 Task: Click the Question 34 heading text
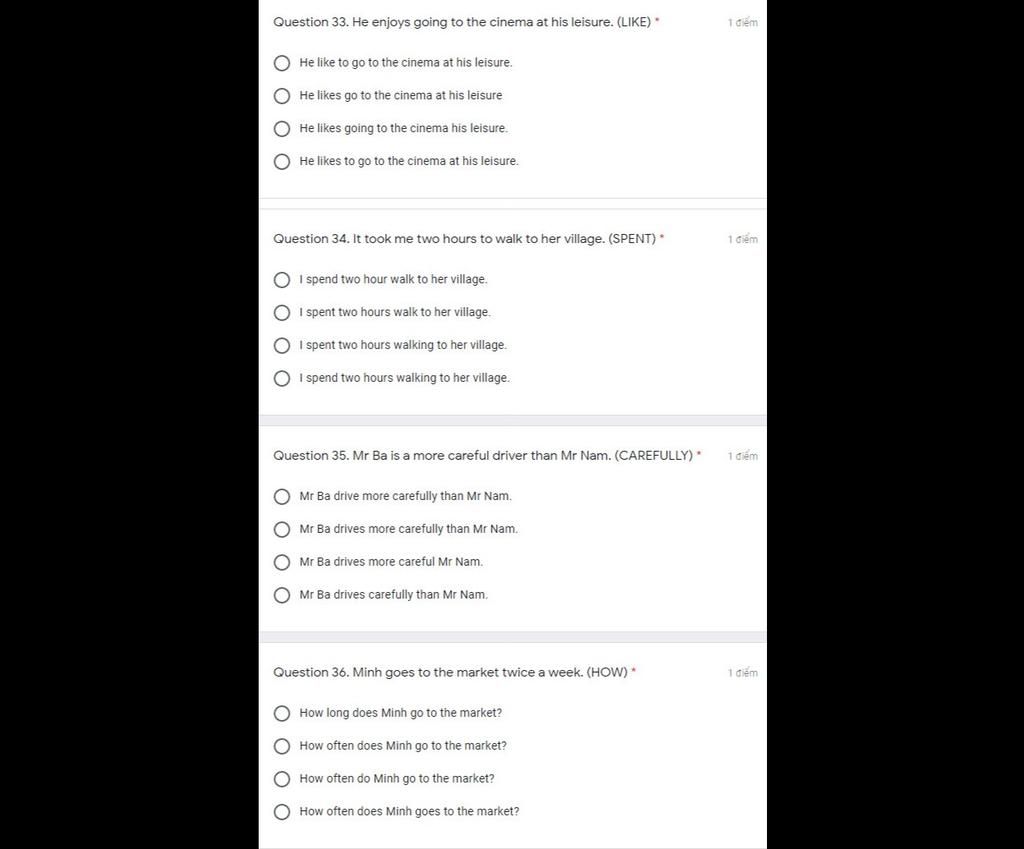click(464, 239)
